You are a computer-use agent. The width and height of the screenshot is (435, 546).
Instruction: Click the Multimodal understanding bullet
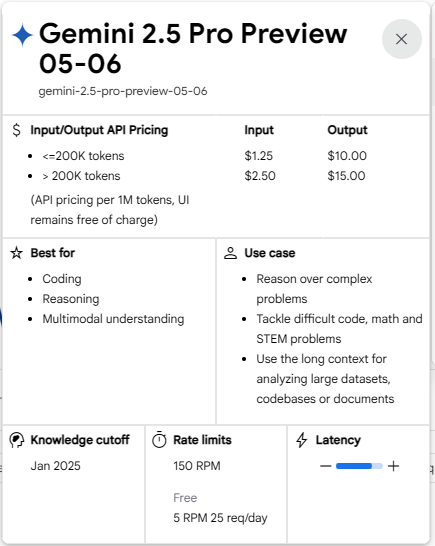[113, 319]
